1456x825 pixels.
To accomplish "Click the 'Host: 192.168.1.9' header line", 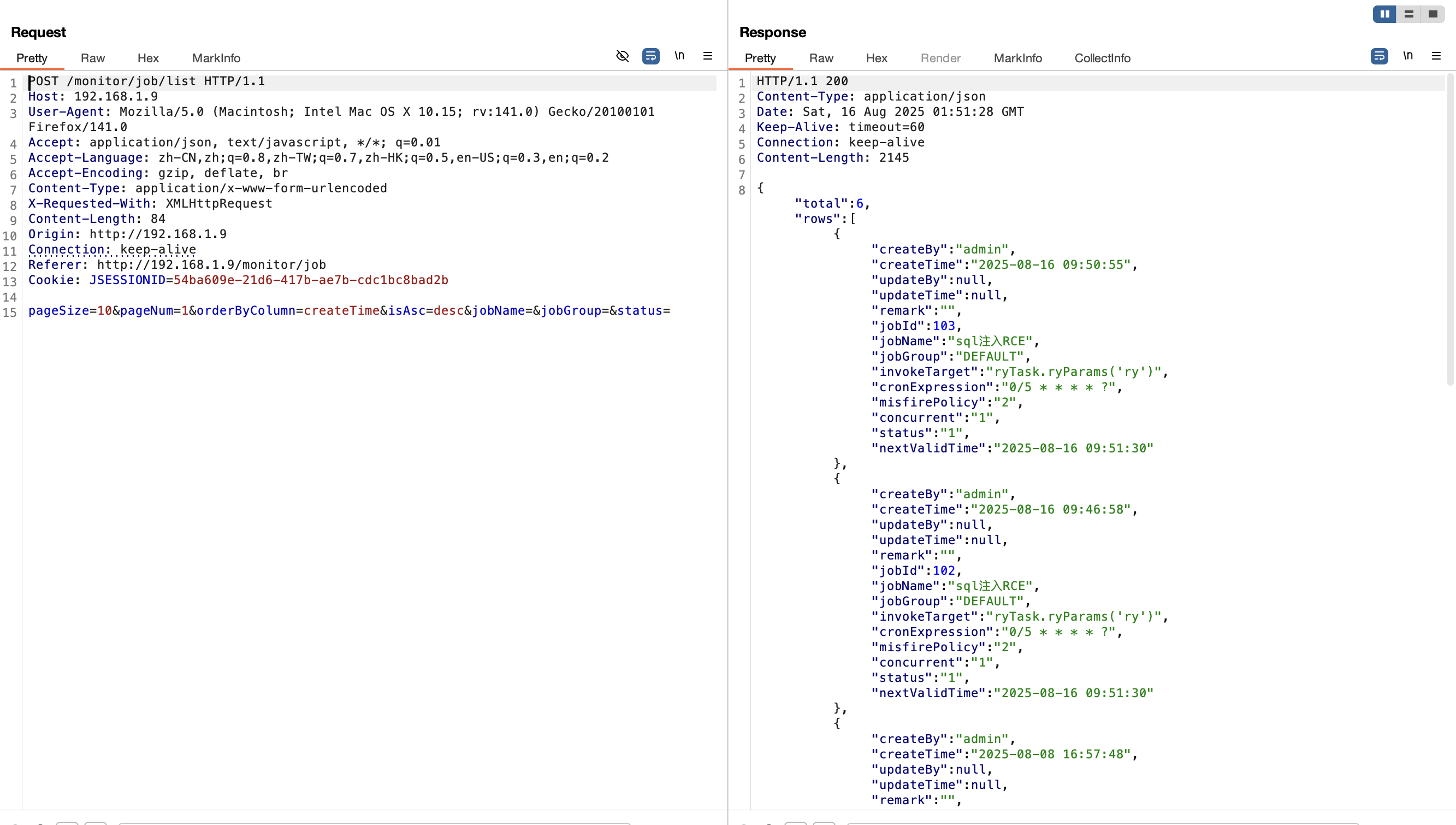I will tap(93, 96).
